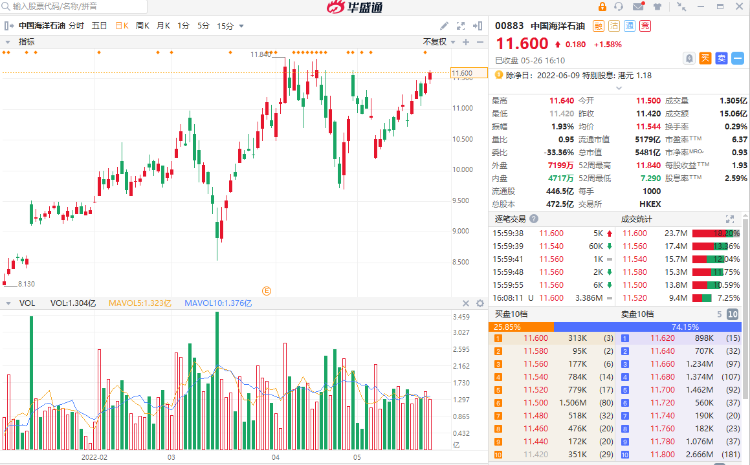Click the MAVOL10 legend value

[218, 303]
